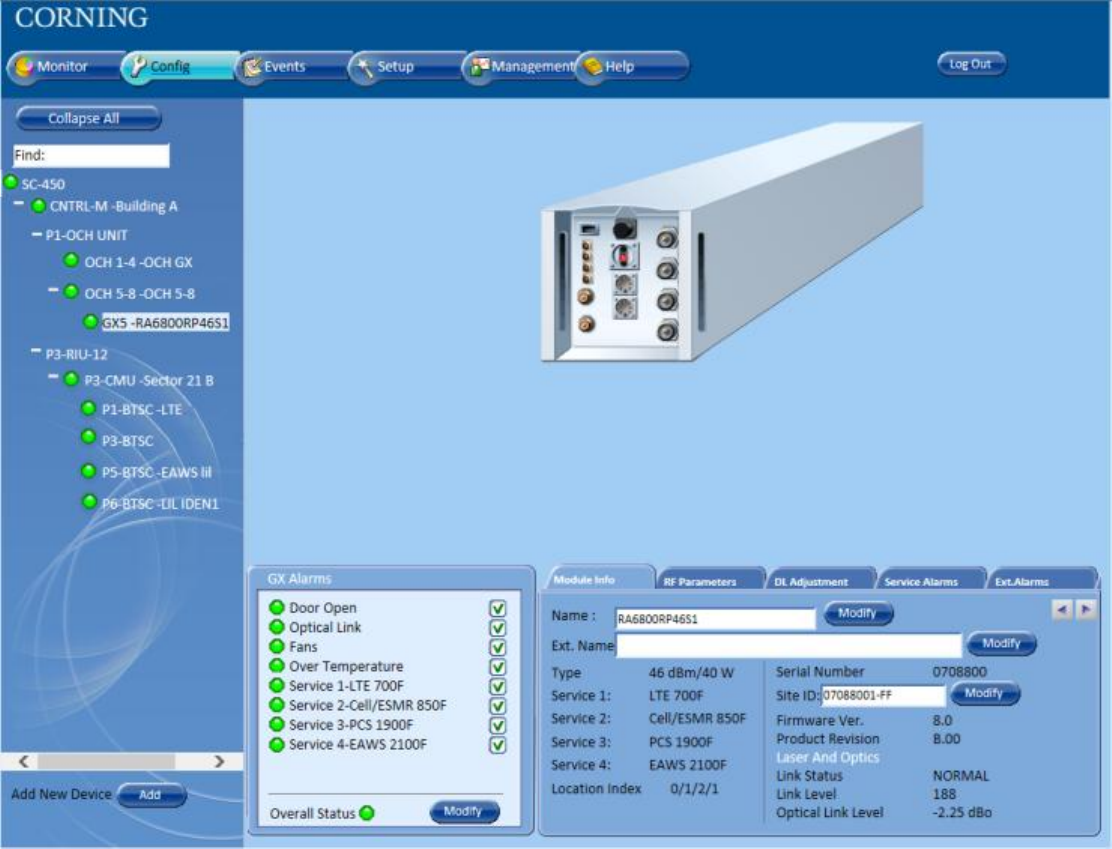Collapse the P1-OCH UNIT node
The image size is (1112, 849).
(36, 233)
